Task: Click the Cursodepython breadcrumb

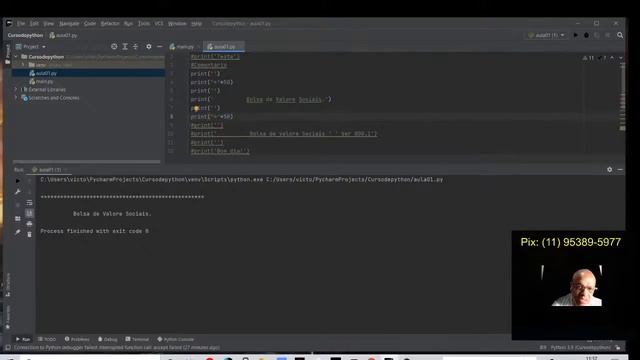Action: click(x=25, y=36)
